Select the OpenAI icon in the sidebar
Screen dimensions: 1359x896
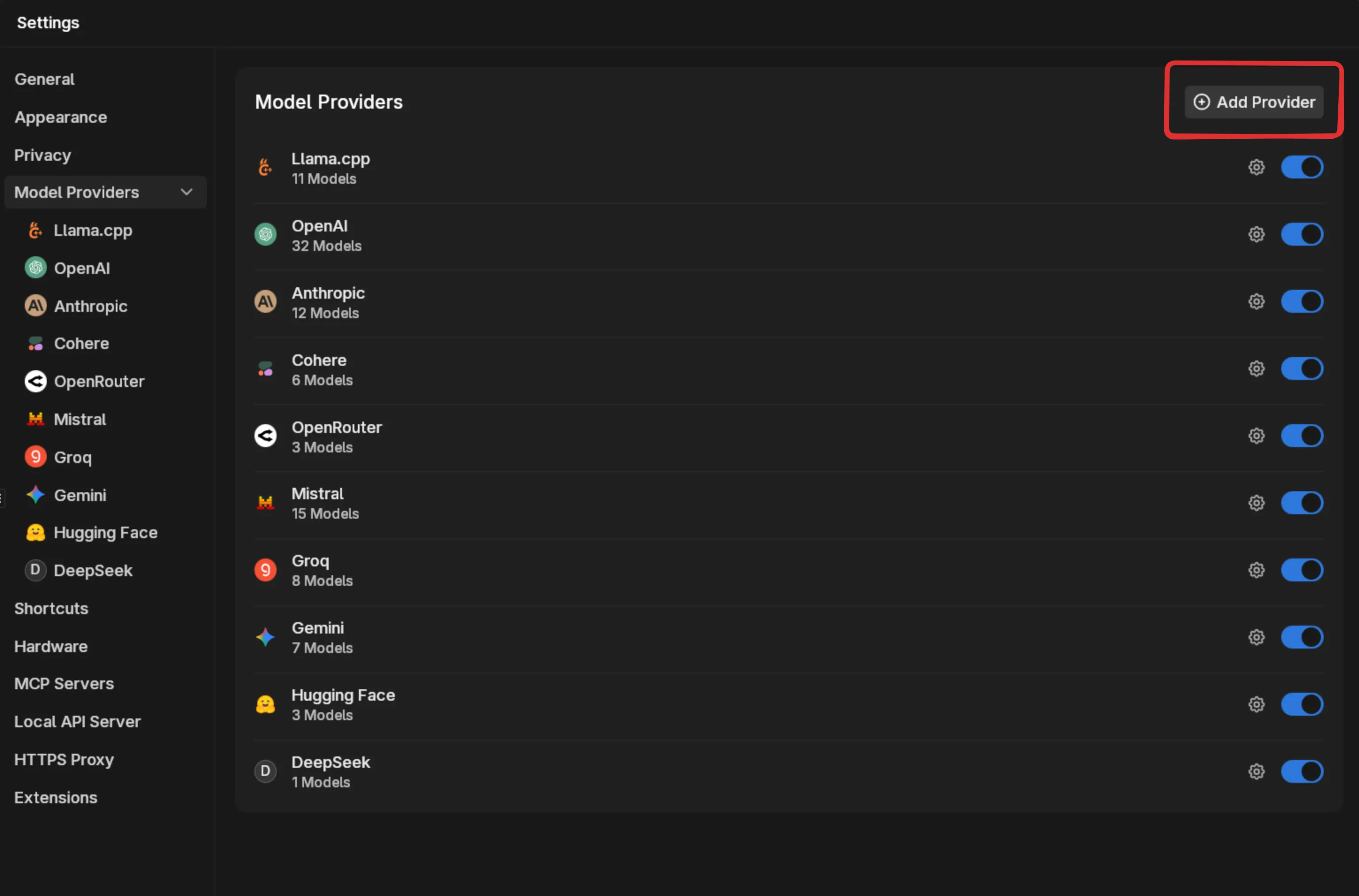35,268
